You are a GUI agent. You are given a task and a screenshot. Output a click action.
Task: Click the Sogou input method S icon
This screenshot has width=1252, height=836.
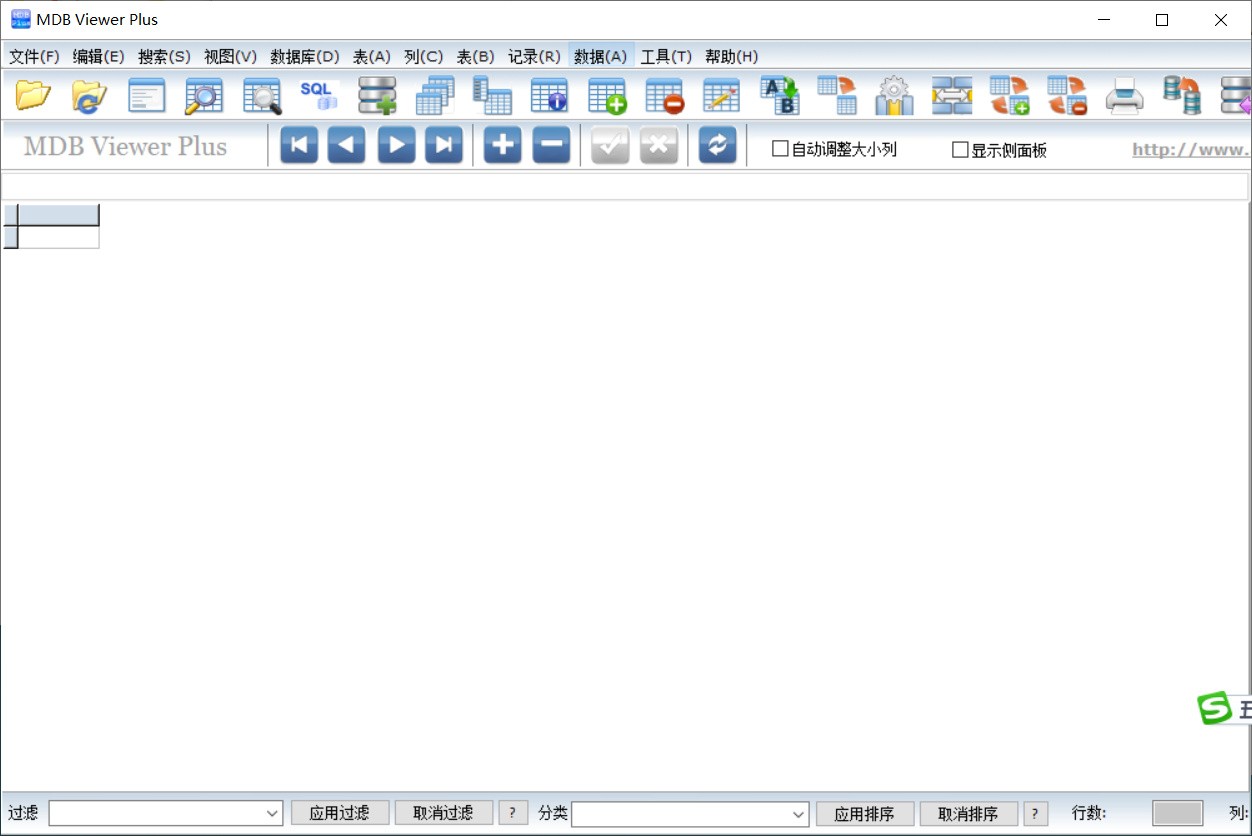click(1215, 708)
